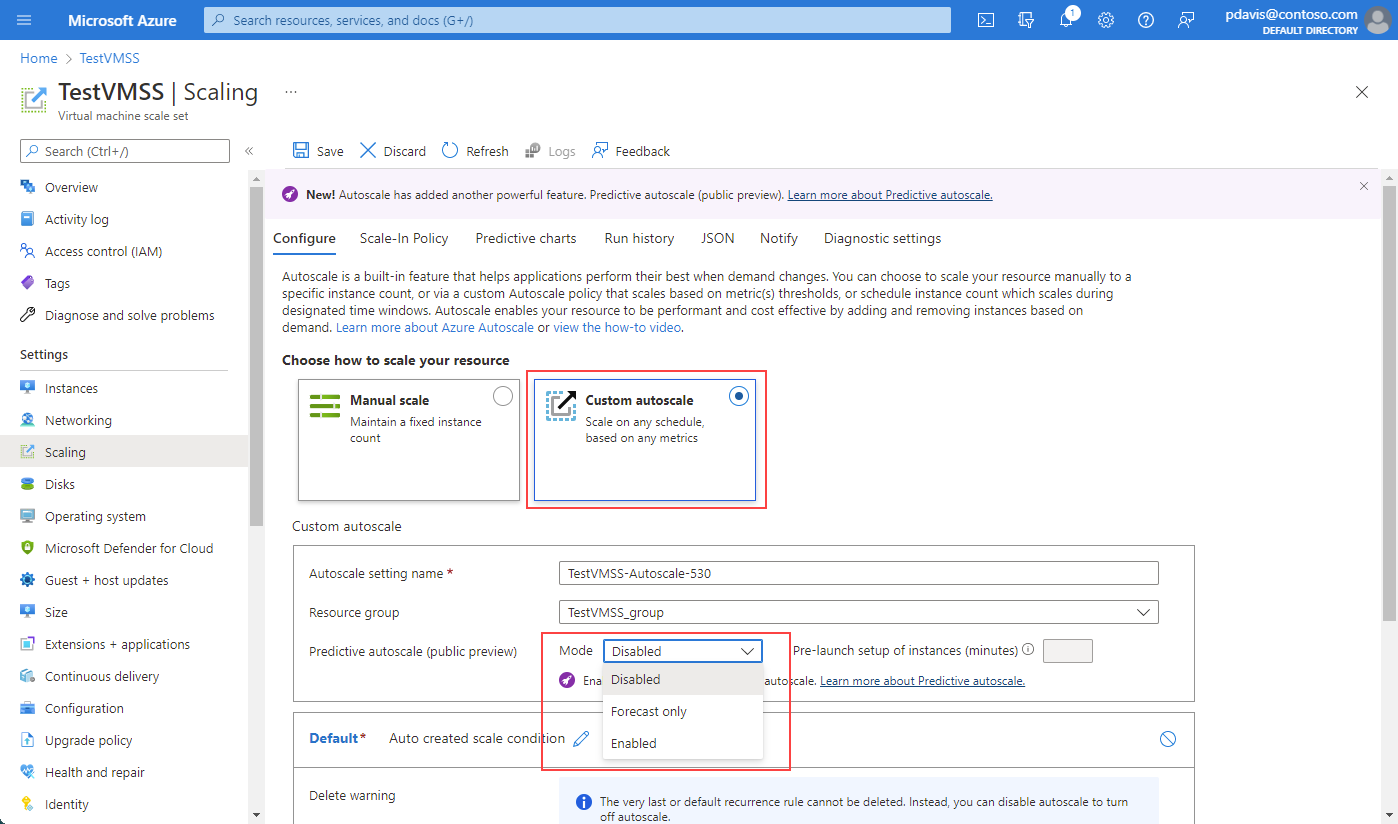
Task: Open the Predictive charts tab
Action: [526, 238]
